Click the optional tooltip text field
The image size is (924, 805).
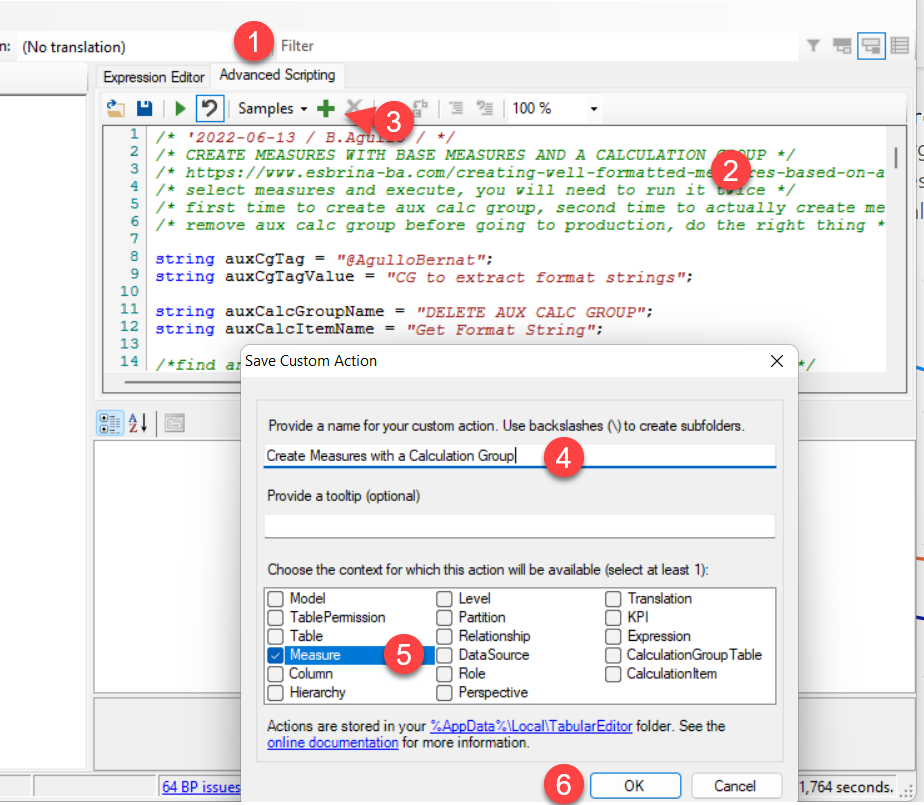(x=519, y=526)
